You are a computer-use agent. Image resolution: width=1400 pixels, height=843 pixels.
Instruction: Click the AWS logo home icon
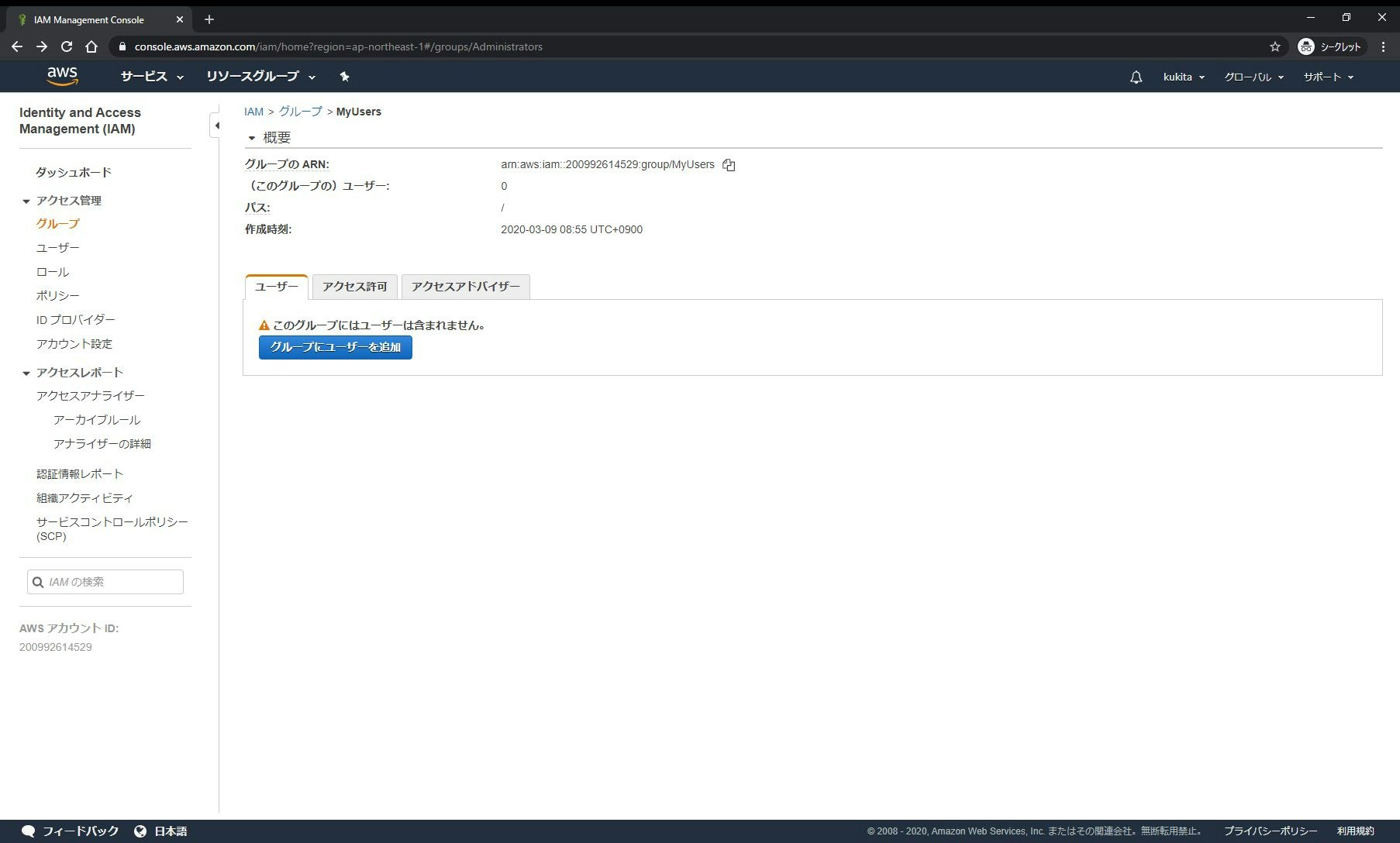click(x=62, y=76)
